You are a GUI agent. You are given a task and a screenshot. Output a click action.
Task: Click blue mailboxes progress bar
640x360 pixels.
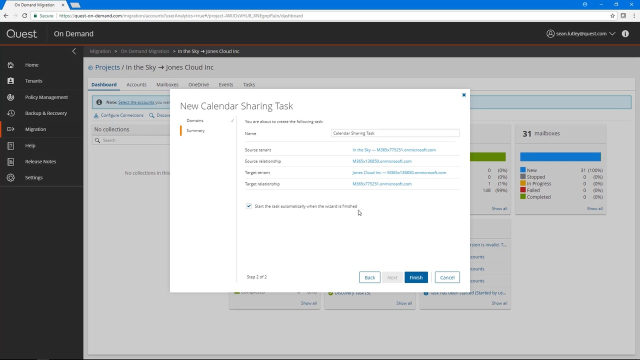click(x=560, y=157)
